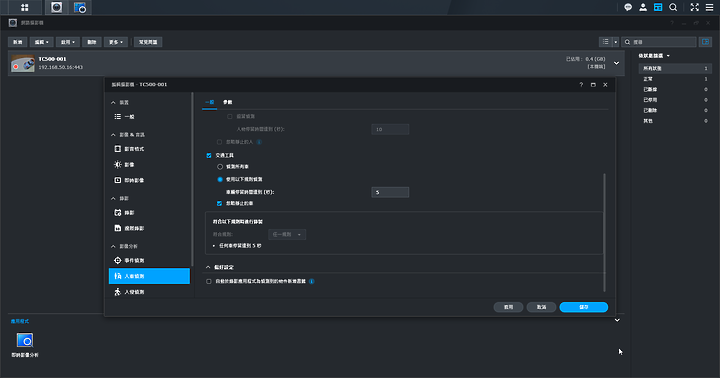Toggle the greyed 忽略靜止的人 checkbox
This screenshot has height=378, width=720.
pos(219,142)
